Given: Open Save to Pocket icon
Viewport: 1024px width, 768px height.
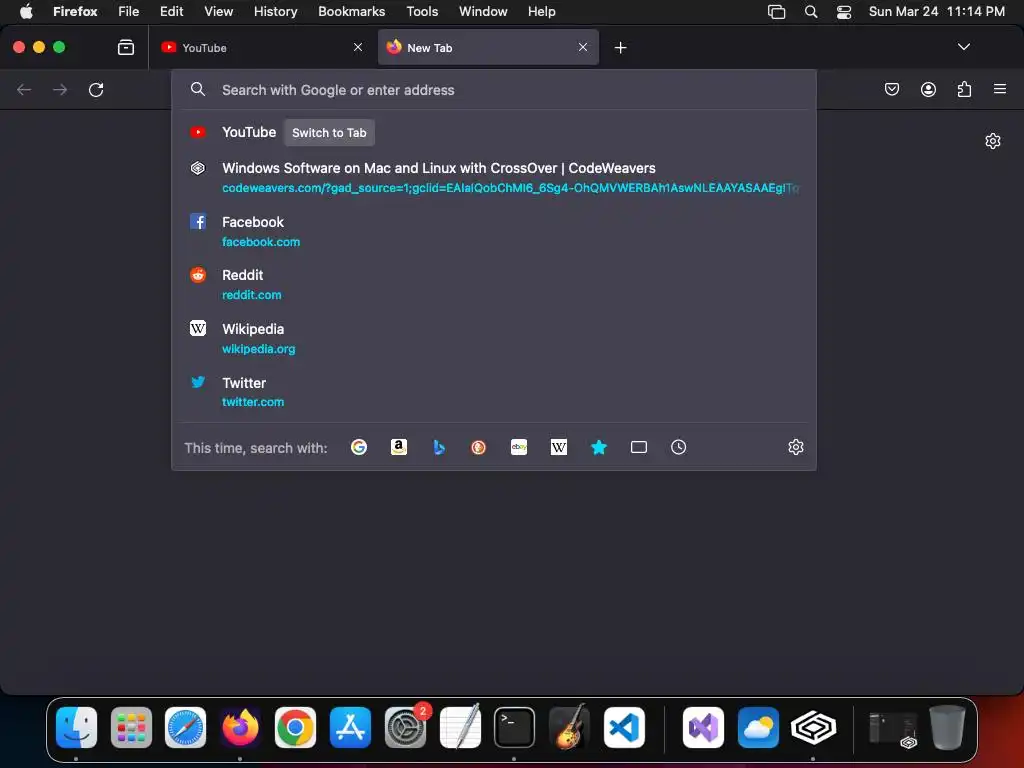Looking at the screenshot, I should click(x=891, y=89).
